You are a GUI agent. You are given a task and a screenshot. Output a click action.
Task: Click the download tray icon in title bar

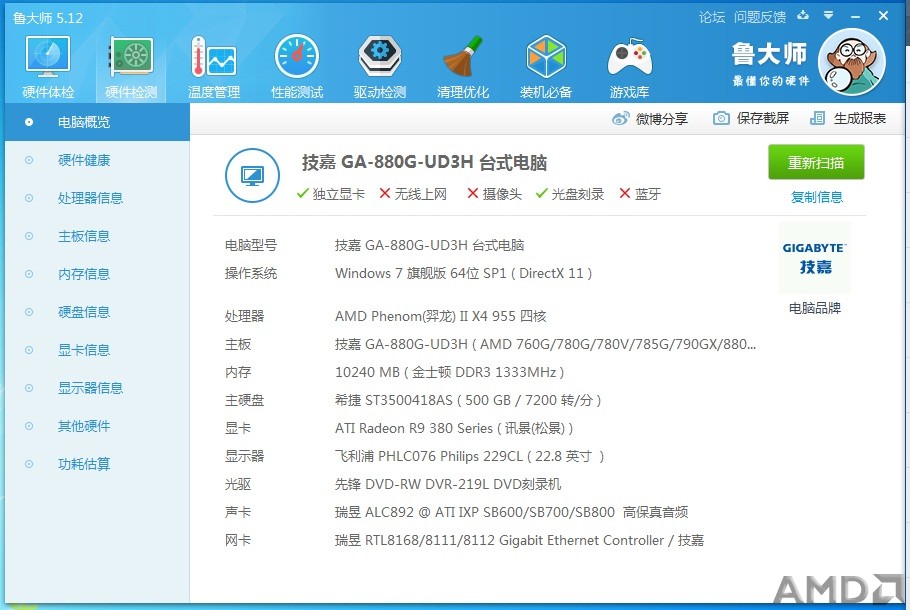[803, 15]
